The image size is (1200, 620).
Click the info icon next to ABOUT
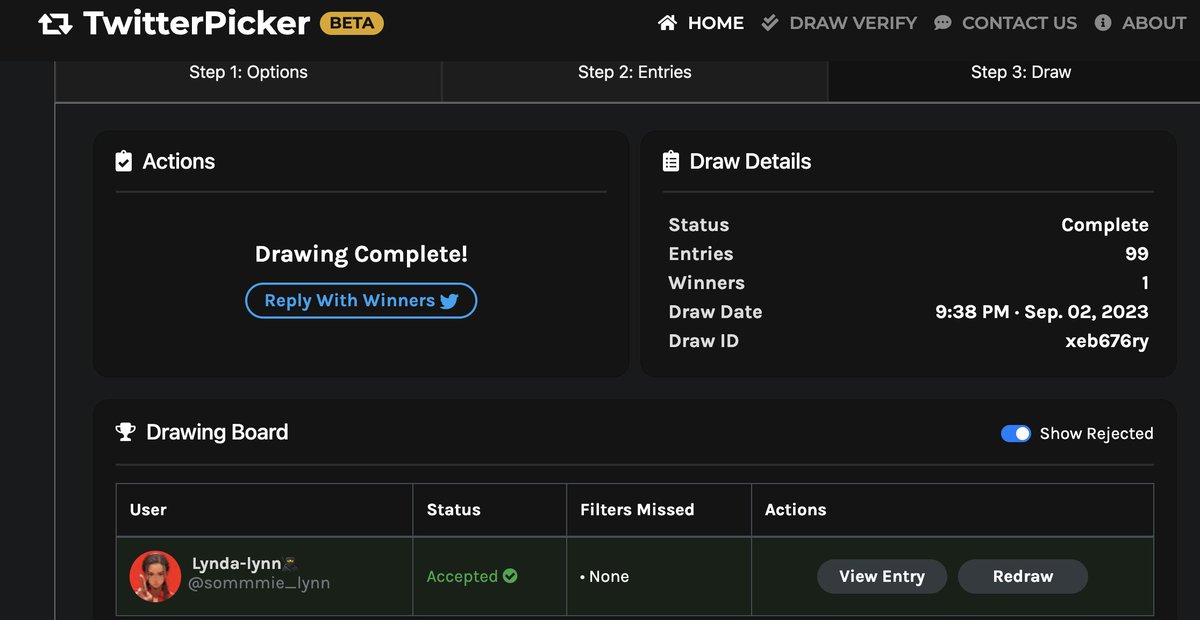(1105, 22)
